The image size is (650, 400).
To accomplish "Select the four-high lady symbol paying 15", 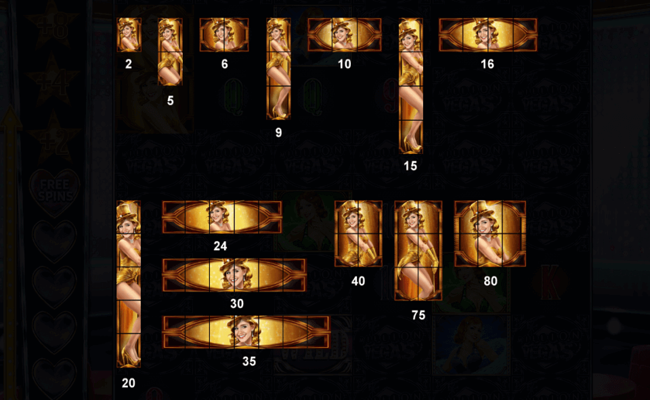I will tap(411, 85).
